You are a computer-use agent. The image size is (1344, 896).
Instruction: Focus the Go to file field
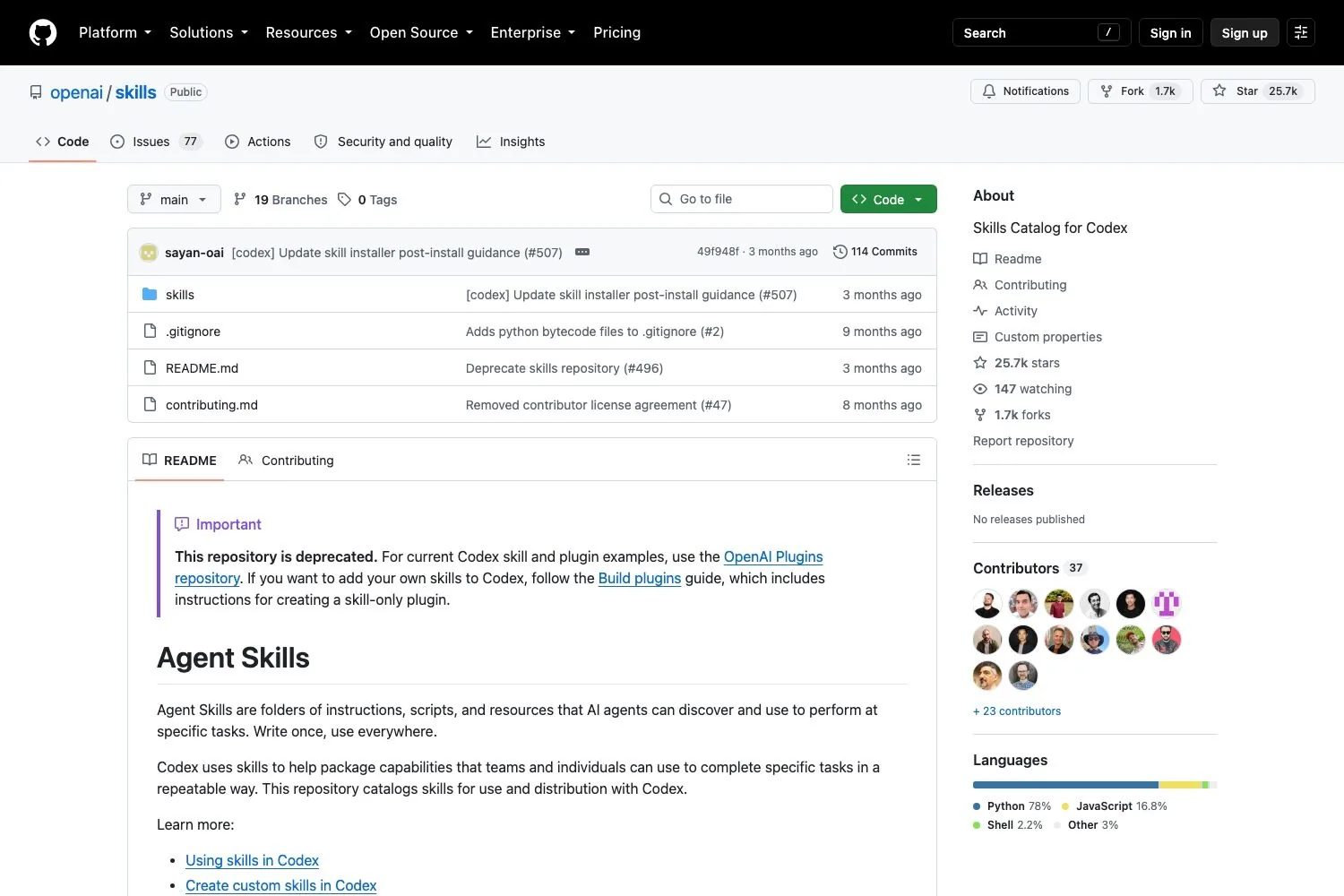click(x=742, y=199)
